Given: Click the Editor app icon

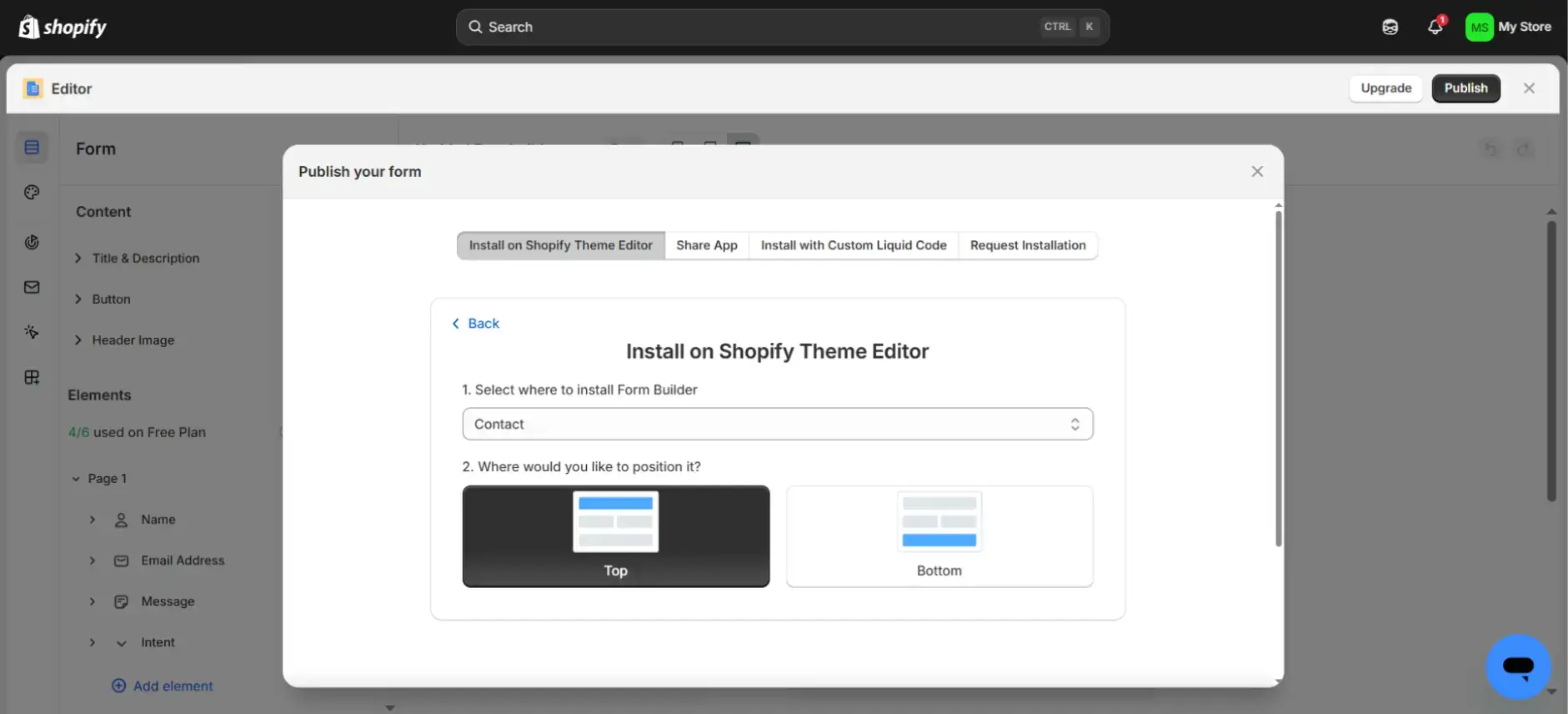Looking at the screenshot, I should click(x=33, y=88).
